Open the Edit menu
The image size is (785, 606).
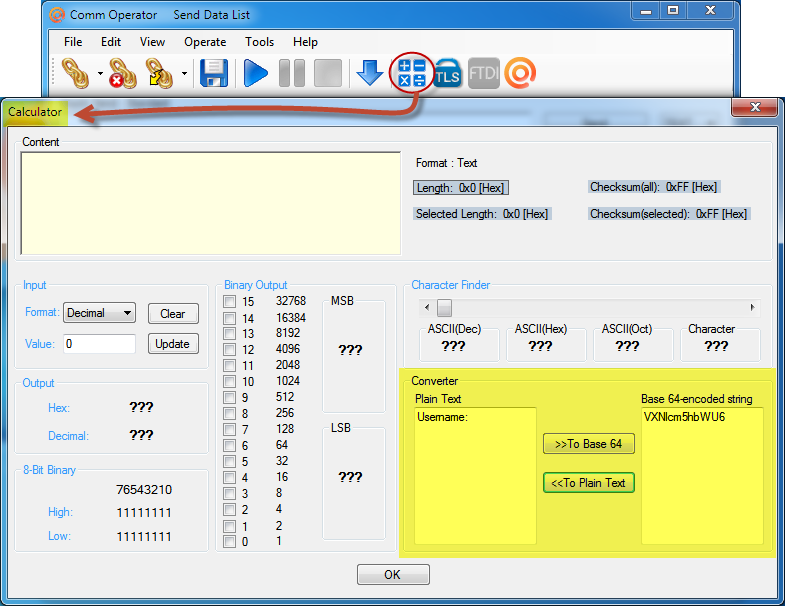point(111,42)
